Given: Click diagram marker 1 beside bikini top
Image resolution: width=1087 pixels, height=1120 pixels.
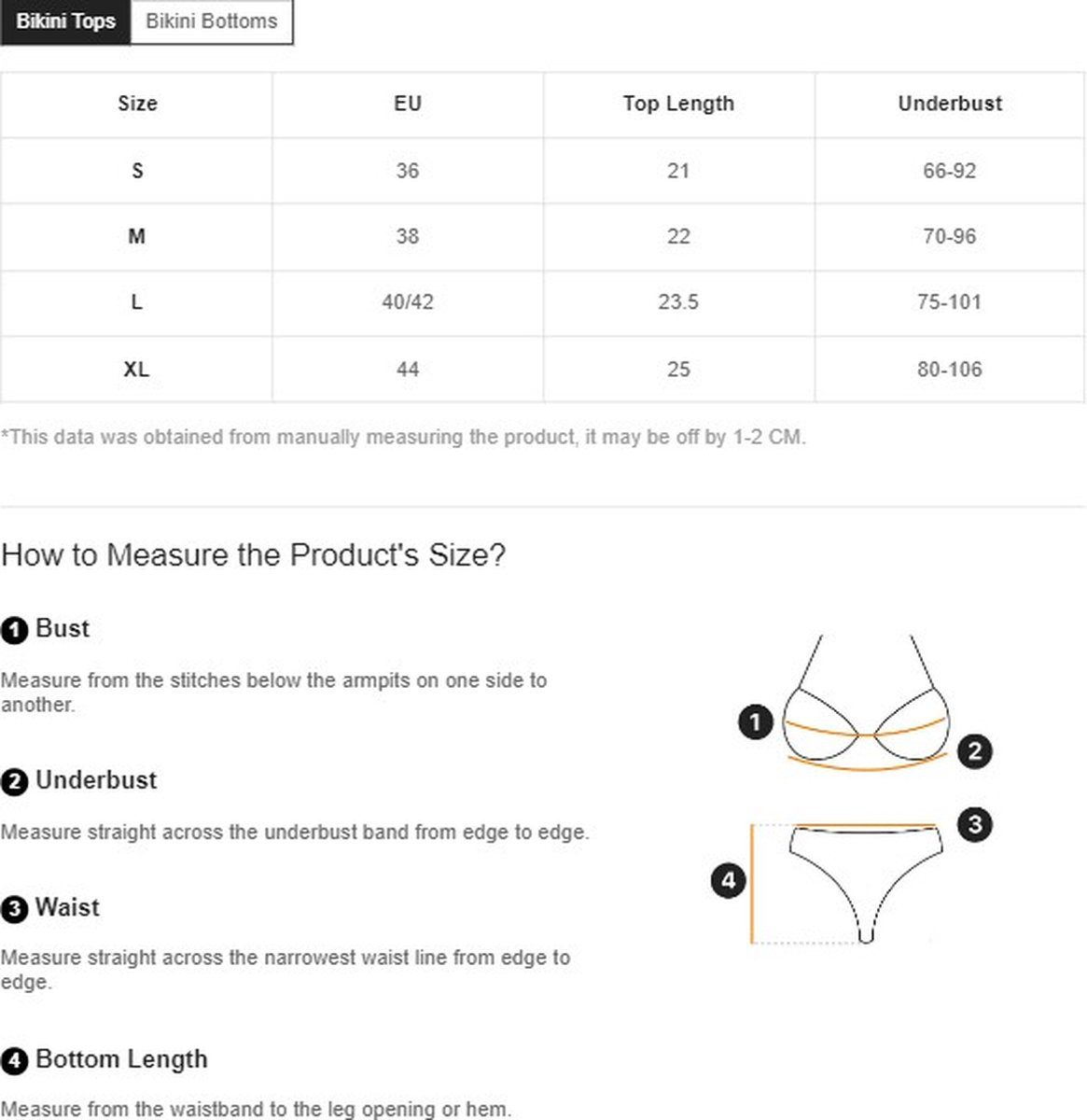Looking at the screenshot, I should coord(756,721).
